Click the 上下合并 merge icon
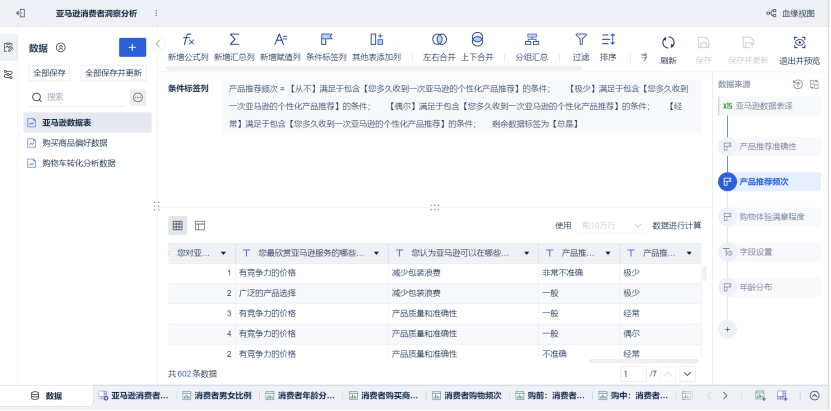Viewport: 831px width, 411px height. click(x=477, y=40)
